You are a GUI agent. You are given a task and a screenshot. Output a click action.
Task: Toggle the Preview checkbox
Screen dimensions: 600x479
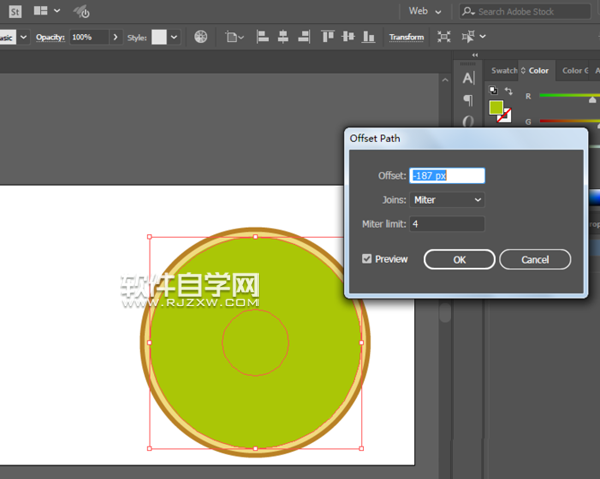[368, 259]
